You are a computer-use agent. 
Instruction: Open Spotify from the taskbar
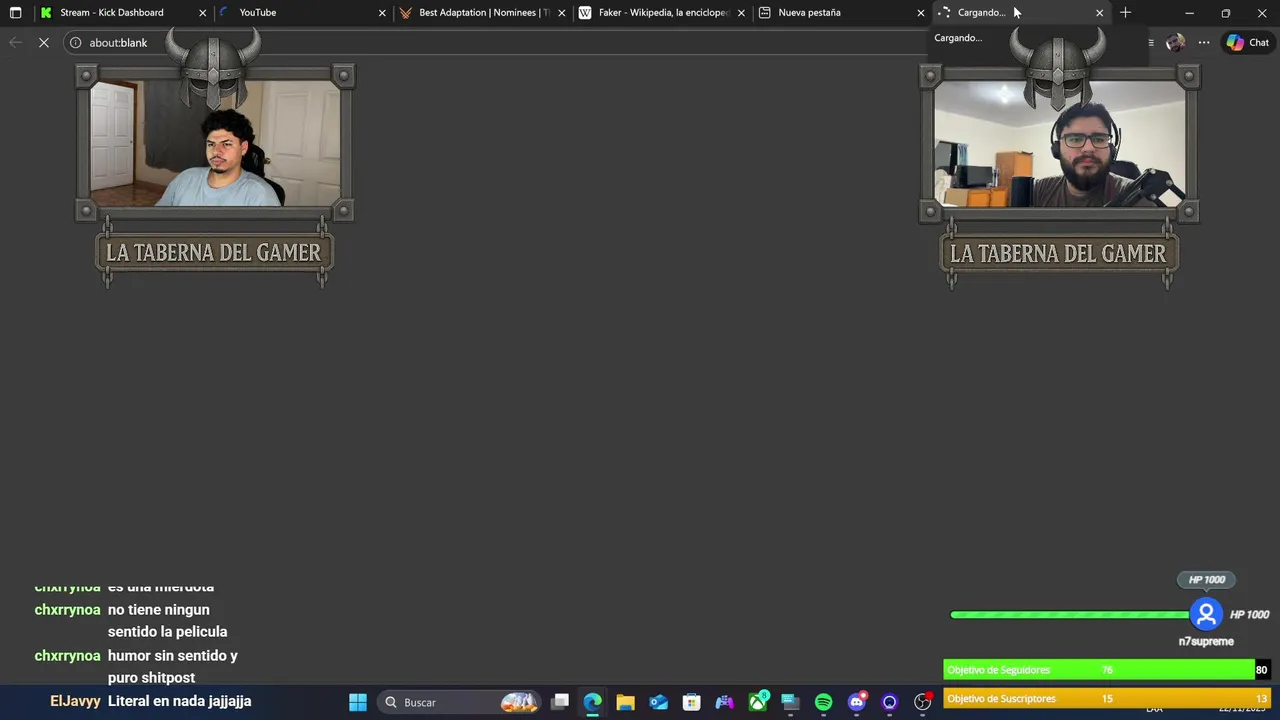[x=824, y=702]
